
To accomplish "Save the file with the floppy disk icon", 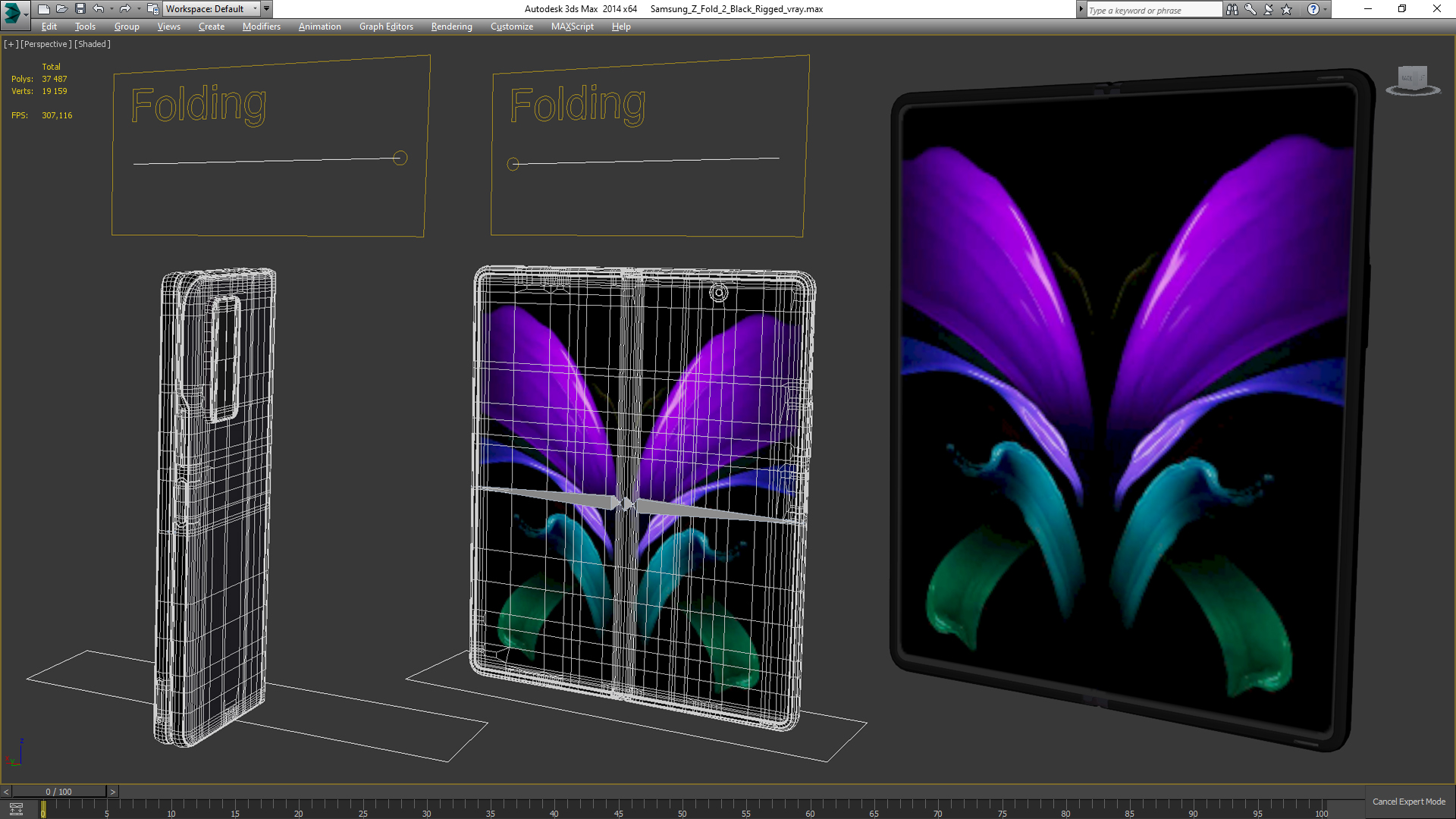I will 80,9.
